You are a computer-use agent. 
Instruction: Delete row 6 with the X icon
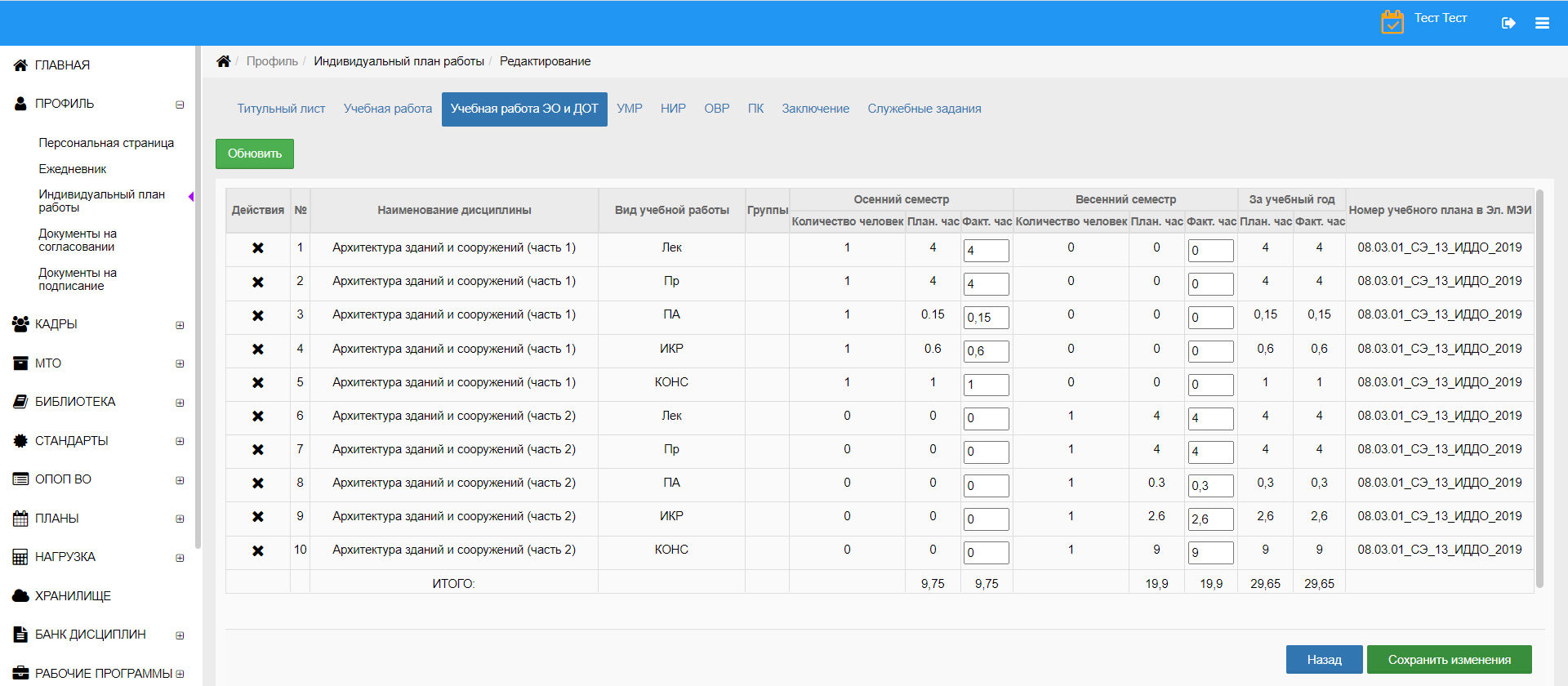pos(258,416)
